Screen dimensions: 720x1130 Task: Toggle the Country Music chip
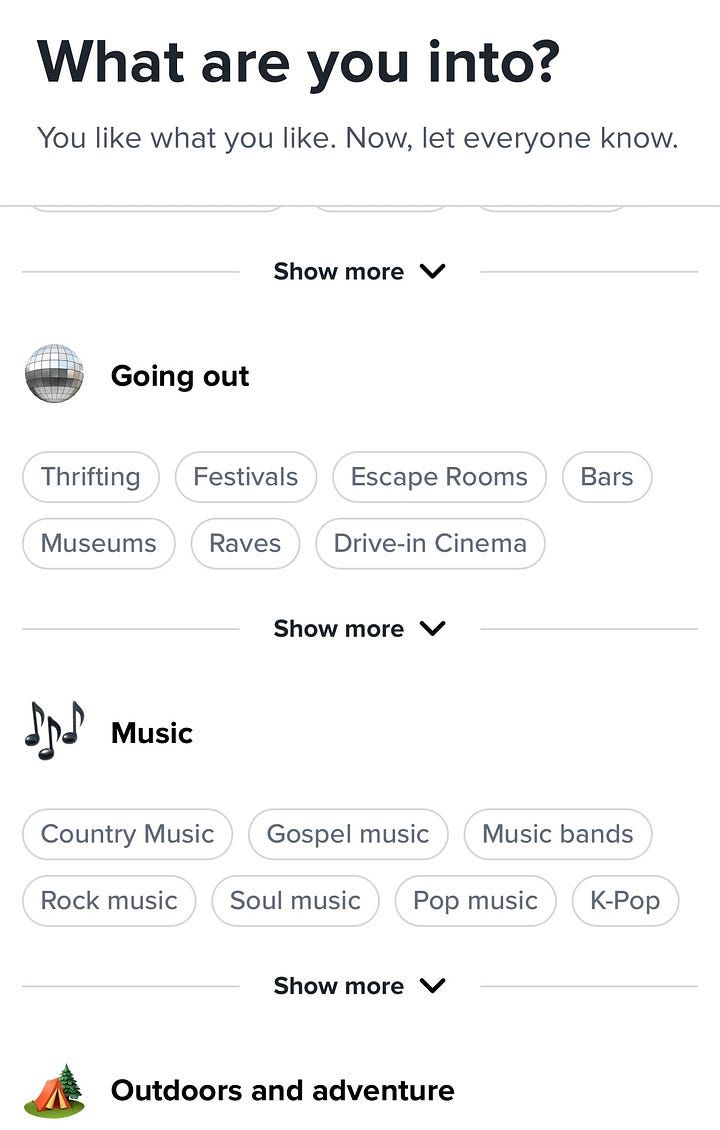point(127,834)
